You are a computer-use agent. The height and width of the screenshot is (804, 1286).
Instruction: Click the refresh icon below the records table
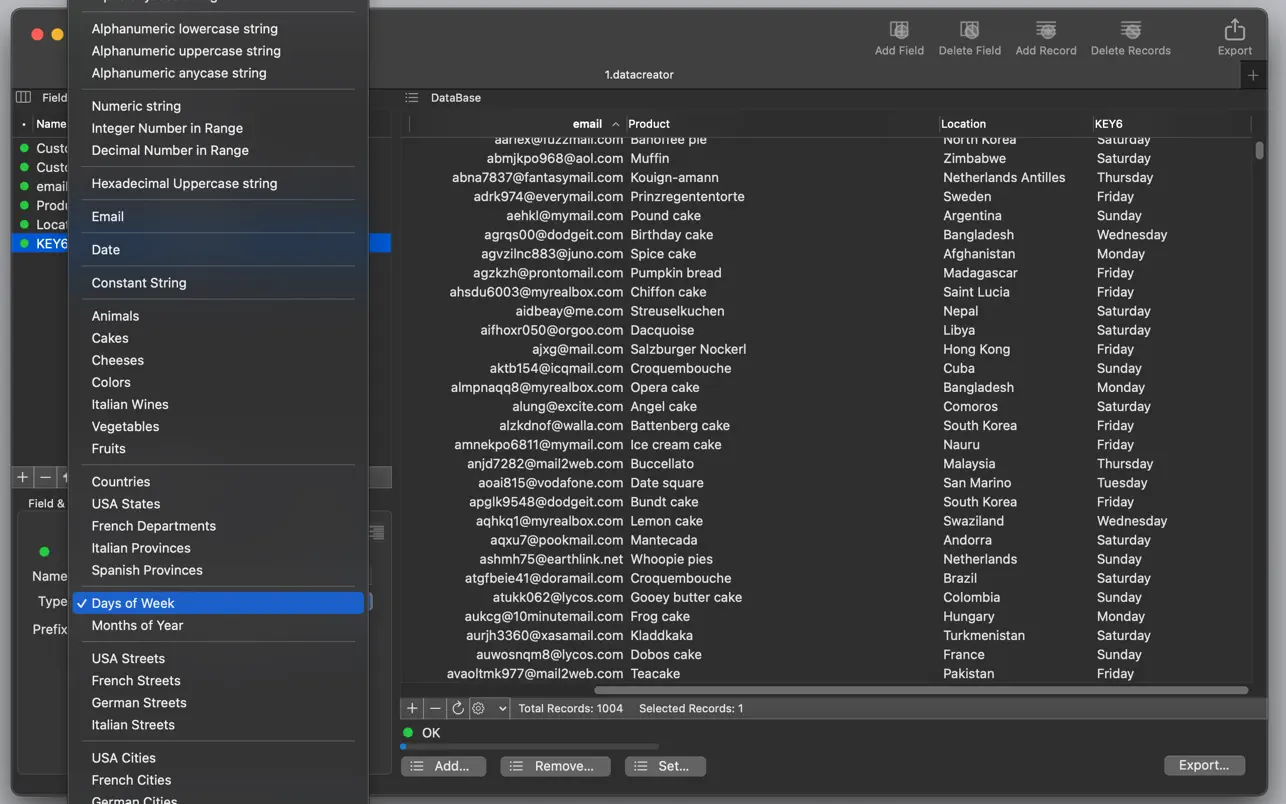click(x=458, y=708)
